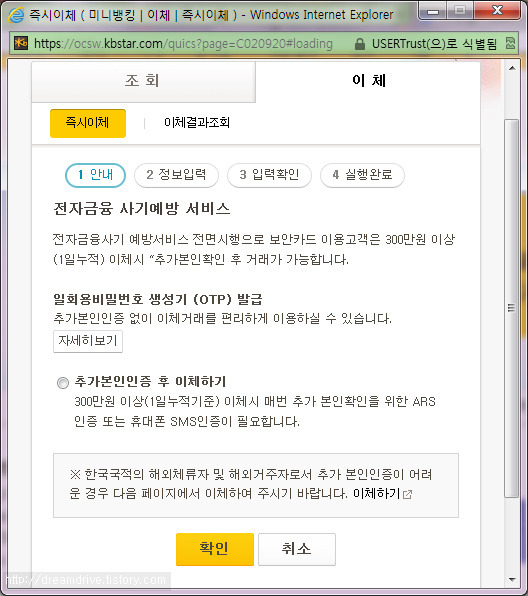Click the scrollbar down arrow

[x=512, y=580]
